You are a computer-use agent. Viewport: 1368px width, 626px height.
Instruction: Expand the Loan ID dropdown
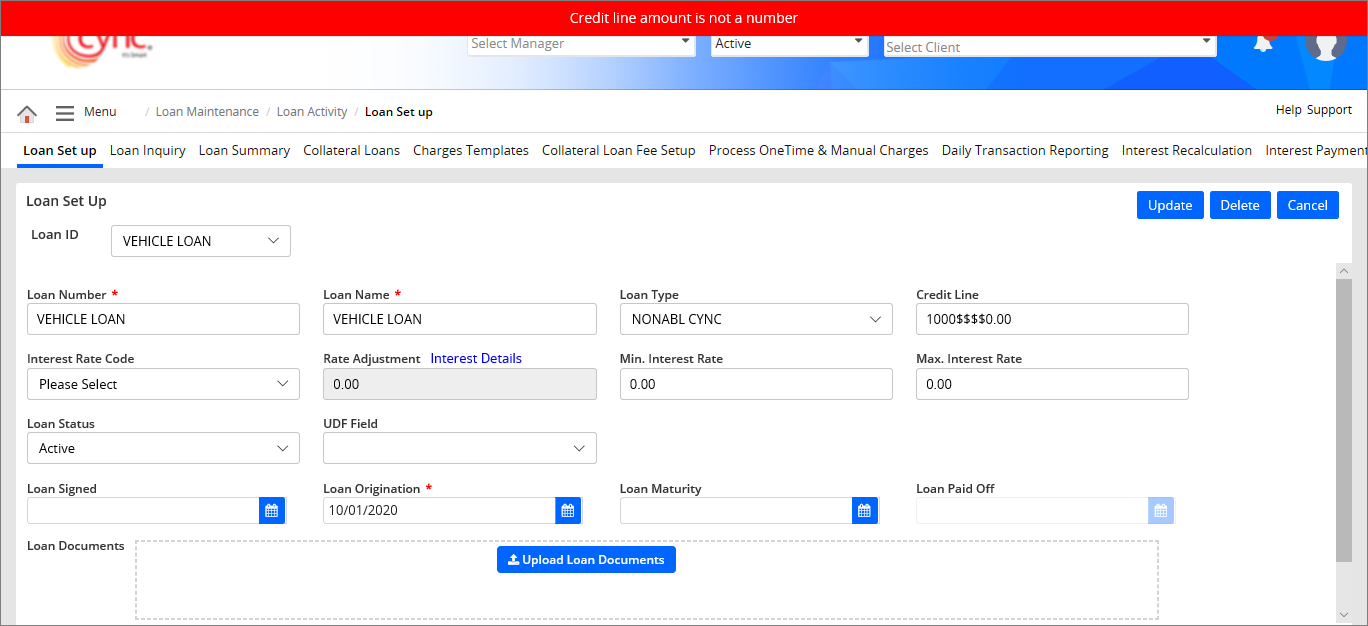[200, 241]
